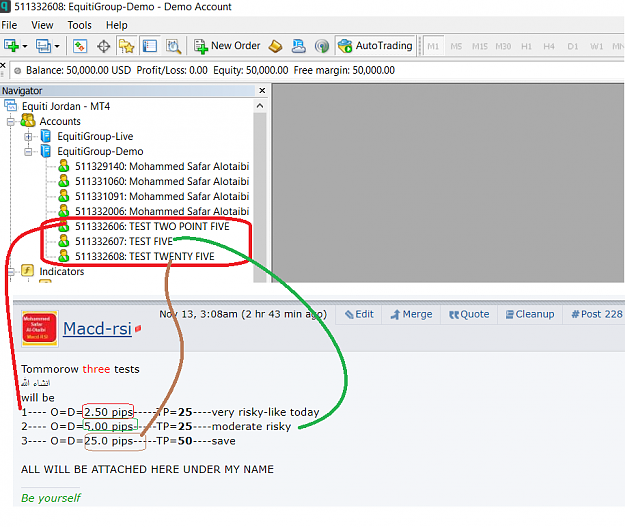The width and height of the screenshot is (625, 527).
Task: Select the H1 timeframe button
Action: coord(527,46)
